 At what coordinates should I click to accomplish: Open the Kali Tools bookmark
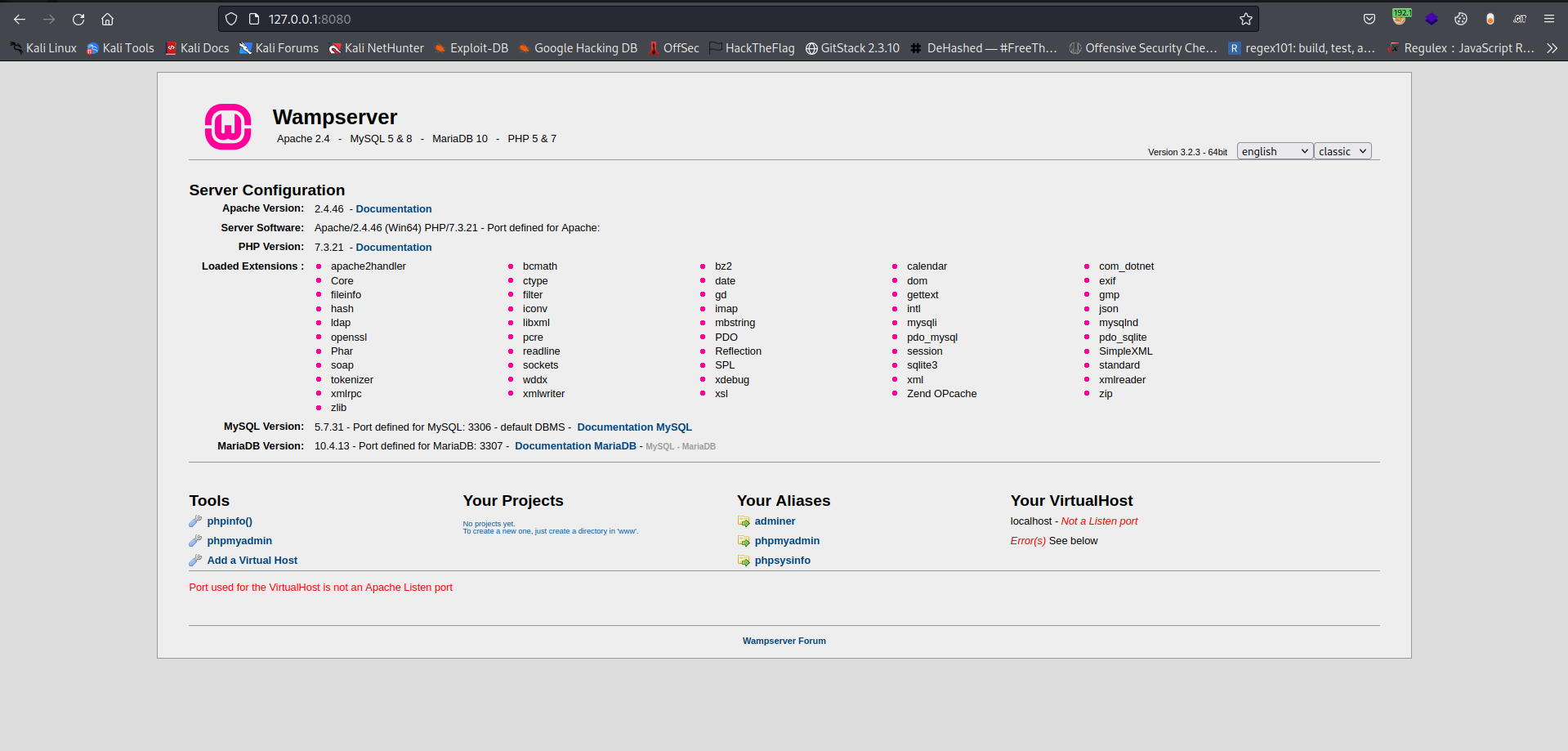coord(120,48)
